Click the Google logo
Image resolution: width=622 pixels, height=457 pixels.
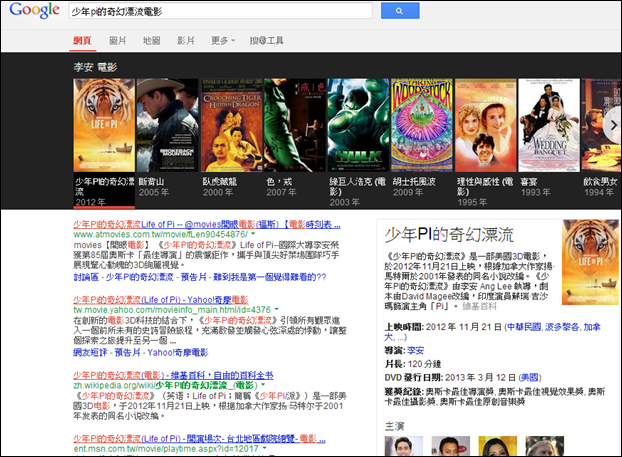35,10
